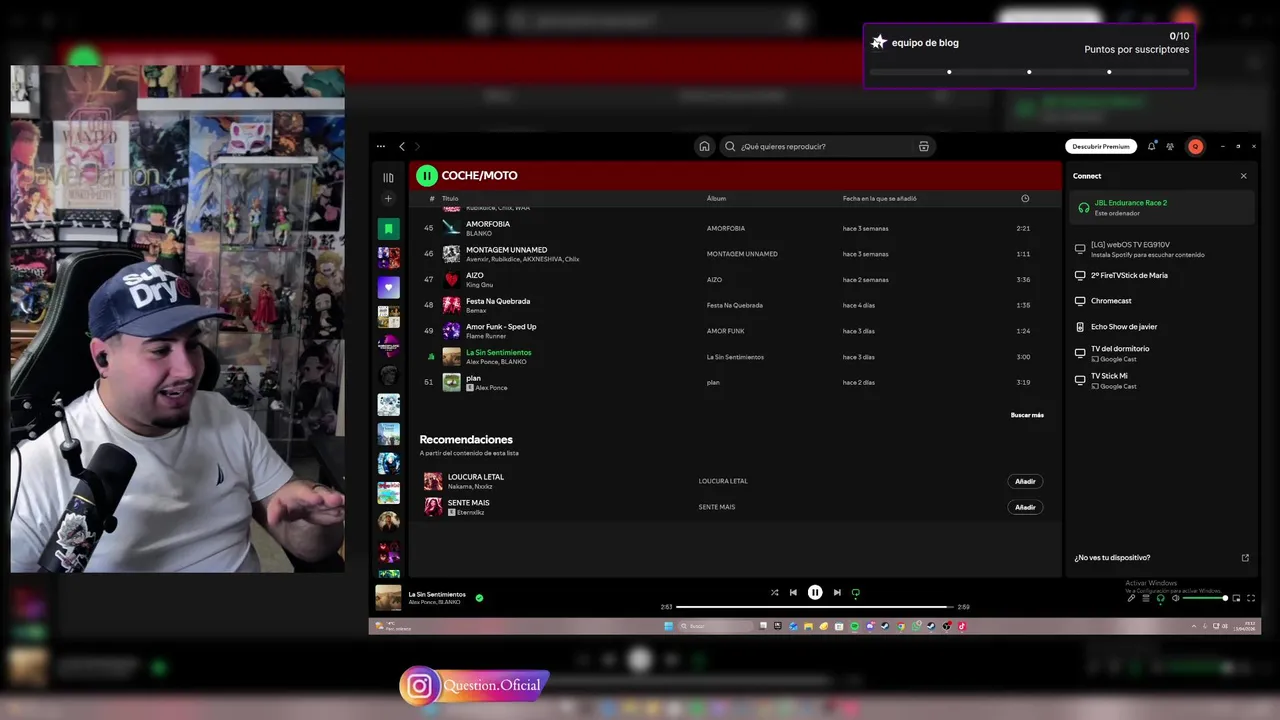Collapse Your Library sidebar icon
The width and height of the screenshot is (1280, 720).
pos(388,177)
